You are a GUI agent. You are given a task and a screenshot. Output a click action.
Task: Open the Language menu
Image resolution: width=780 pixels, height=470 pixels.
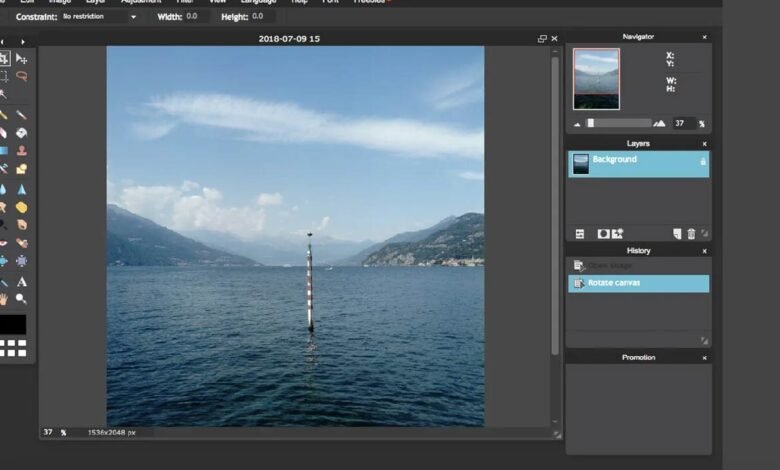(x=258, y=2)
